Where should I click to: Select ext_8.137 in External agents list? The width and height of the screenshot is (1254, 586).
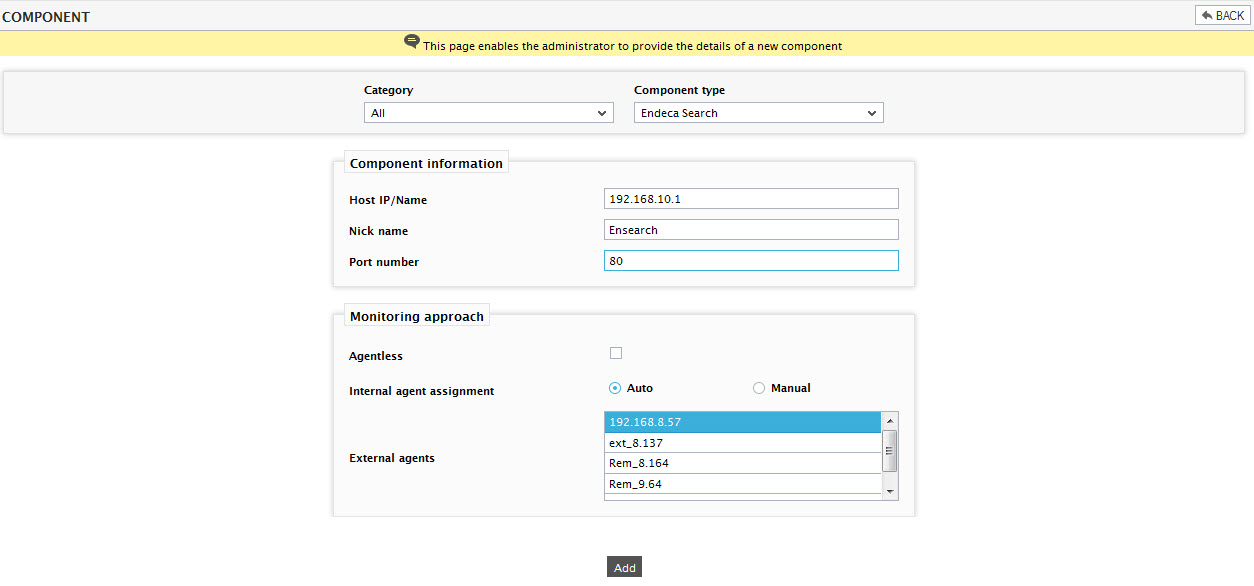coord(743,443)
